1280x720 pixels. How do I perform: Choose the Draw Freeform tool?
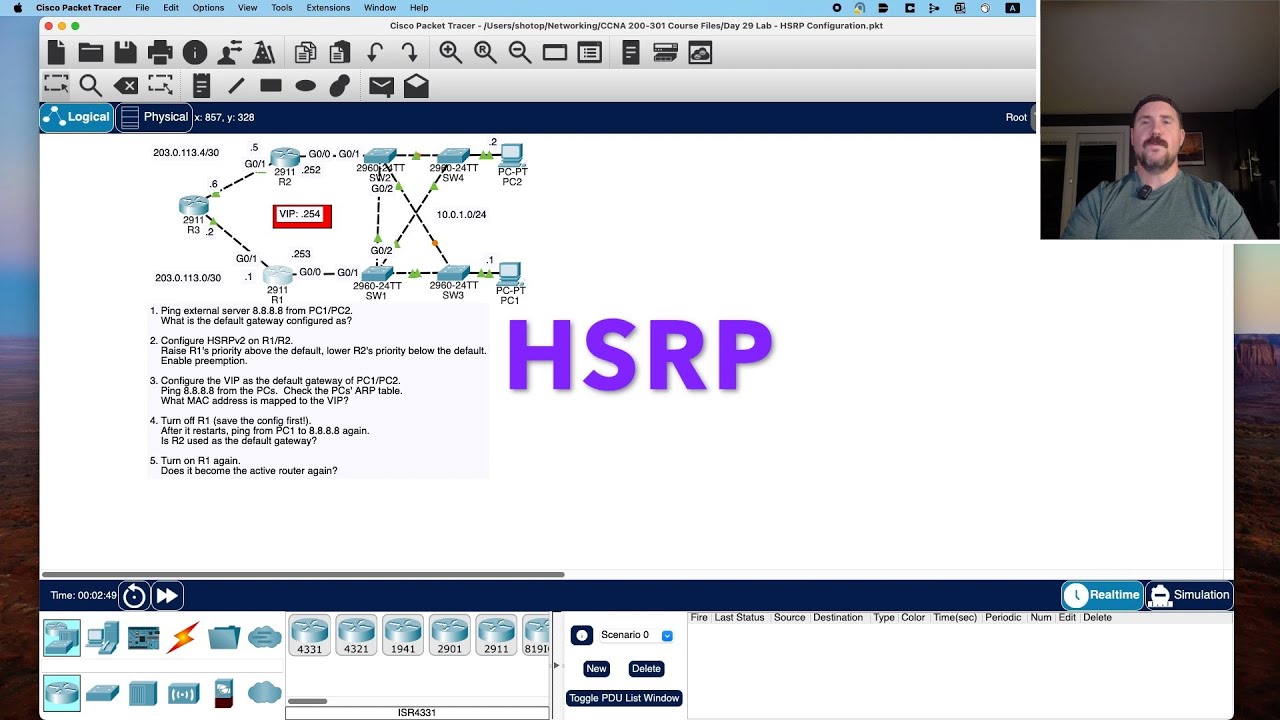[x=340, y=86]
